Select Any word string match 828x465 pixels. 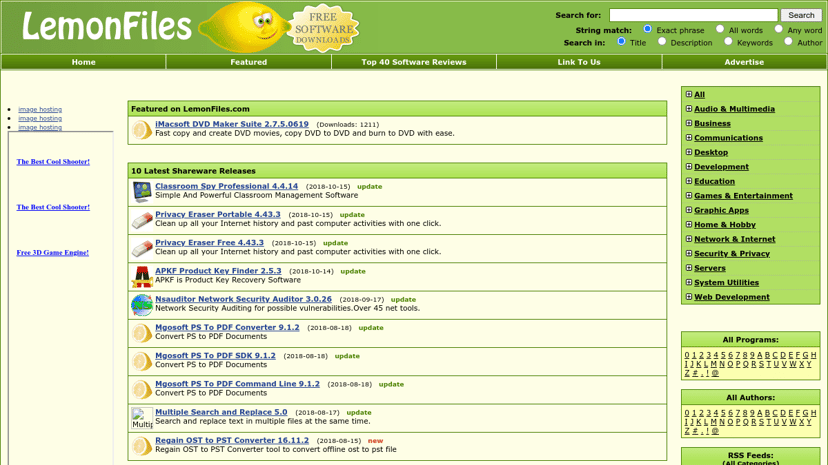778,29
